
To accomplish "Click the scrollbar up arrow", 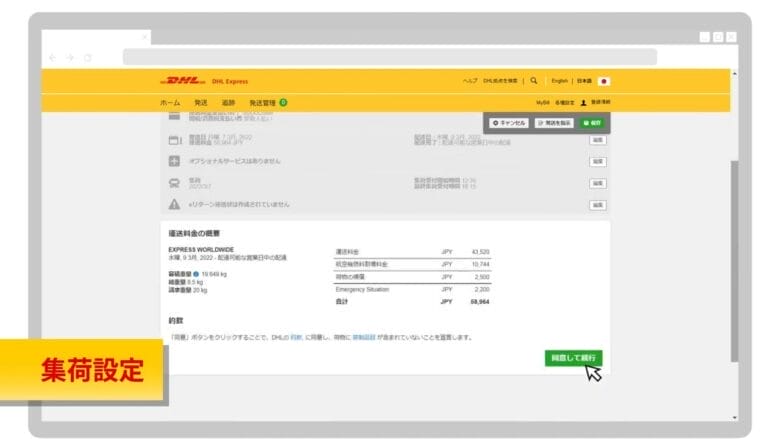I will (735, 74).
